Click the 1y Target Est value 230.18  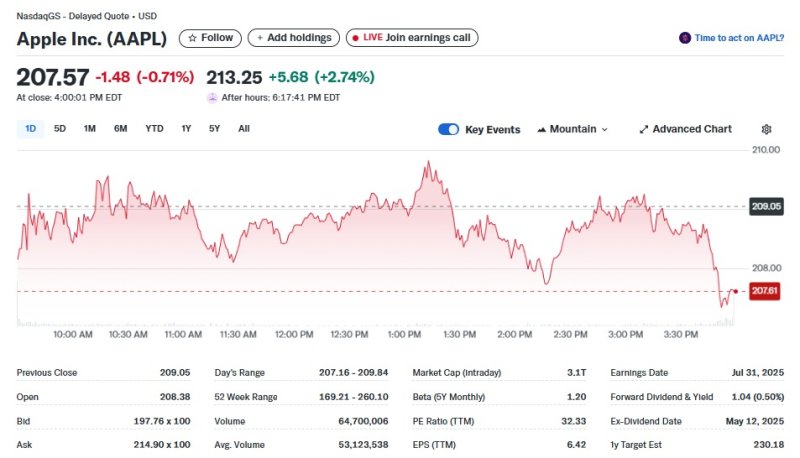768,445
